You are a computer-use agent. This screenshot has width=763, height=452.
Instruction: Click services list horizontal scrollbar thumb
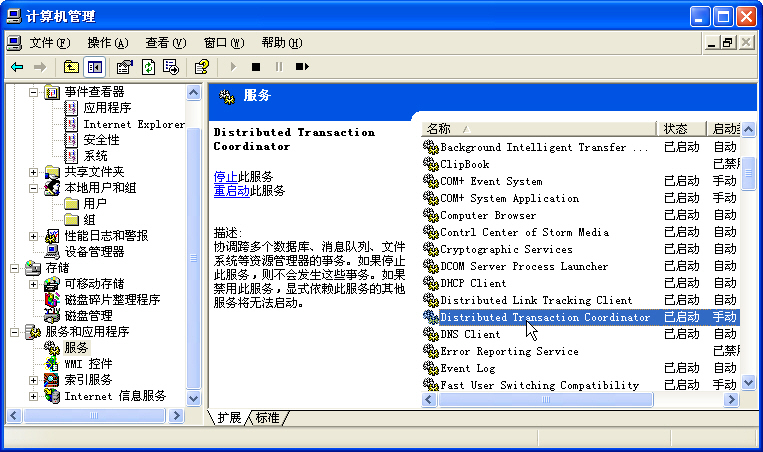coord(545,399)
